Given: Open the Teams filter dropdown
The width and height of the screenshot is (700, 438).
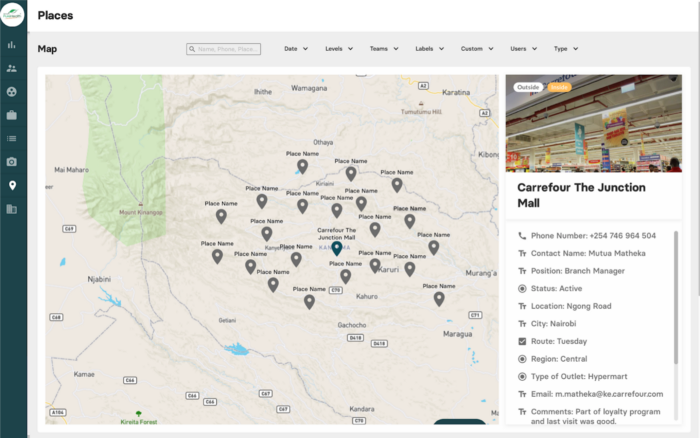Looking at the screenshot, I should 384,49.
